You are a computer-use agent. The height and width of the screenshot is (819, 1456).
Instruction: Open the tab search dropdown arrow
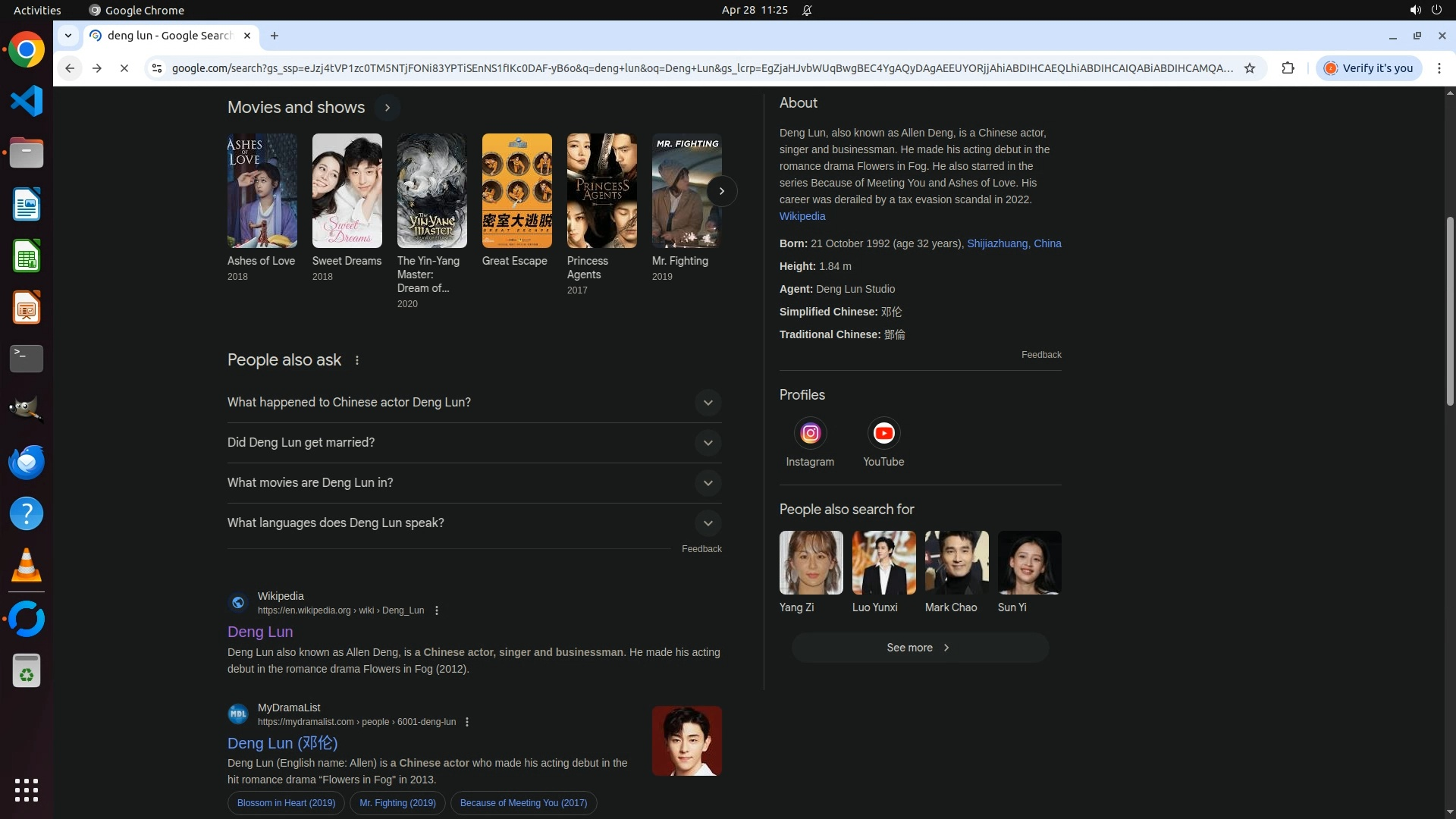[68, 36]
